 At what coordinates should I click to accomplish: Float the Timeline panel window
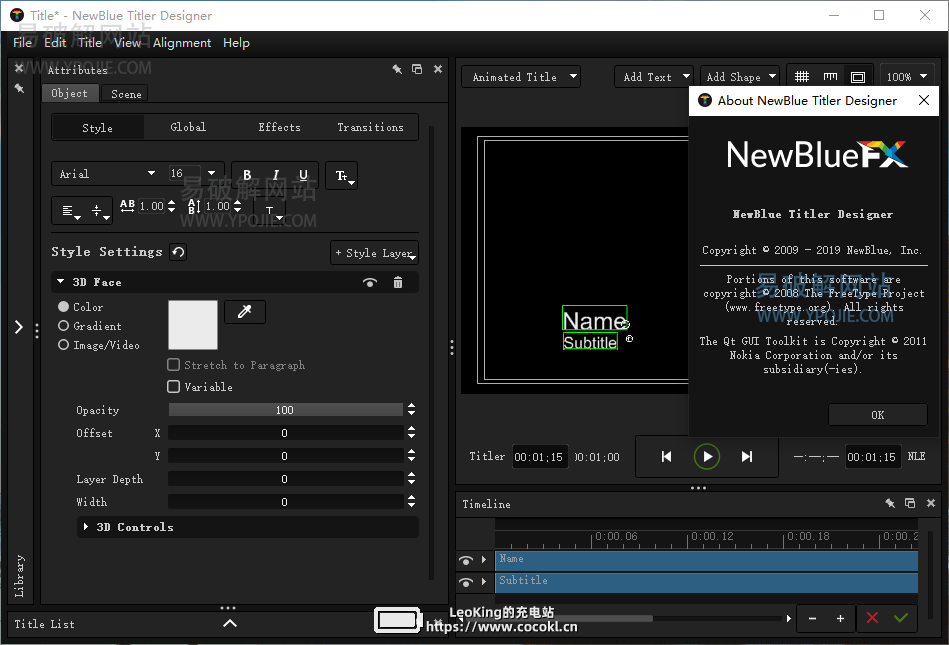click(x=910, y=503)
